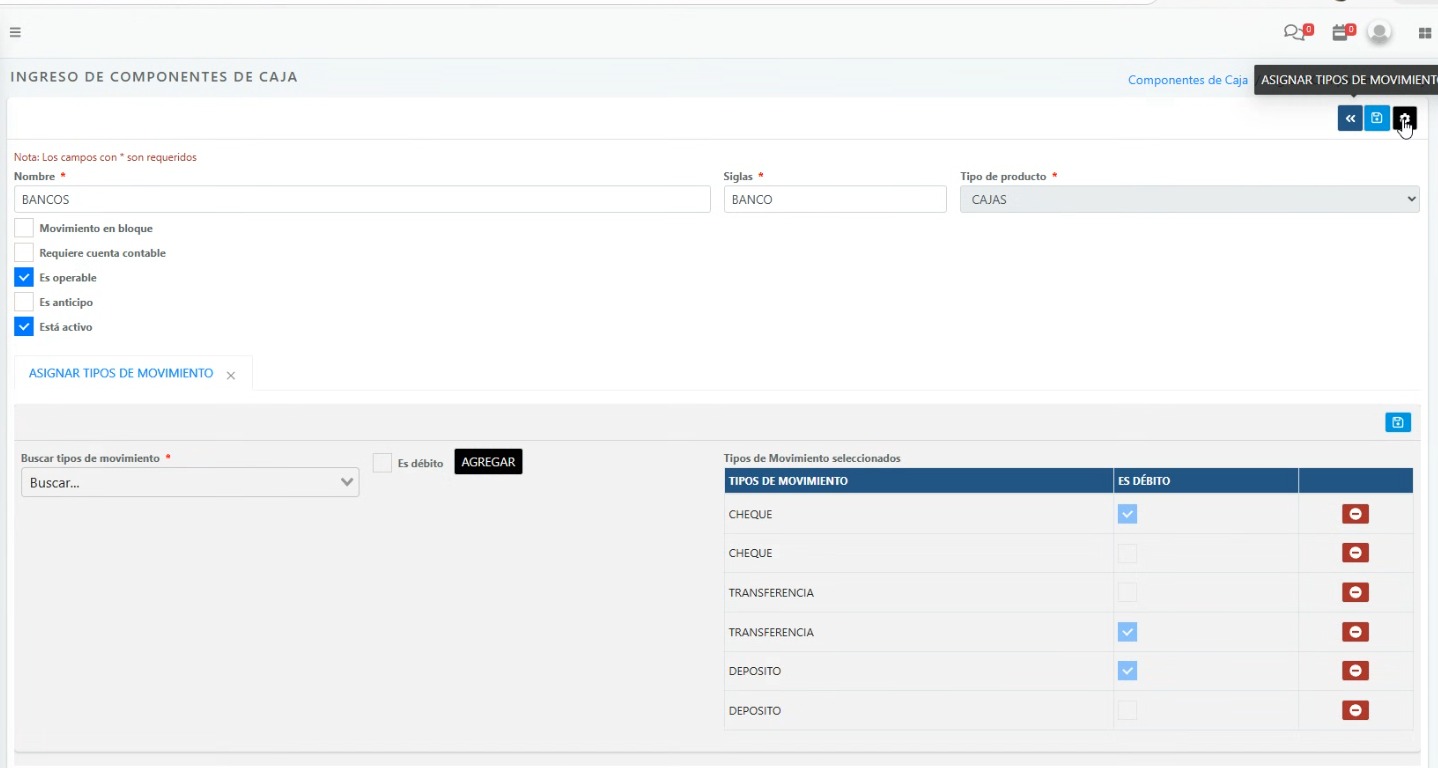Click inside the Nombre input field
Viewport: 1438px width, 768px height.
(360, 198)
